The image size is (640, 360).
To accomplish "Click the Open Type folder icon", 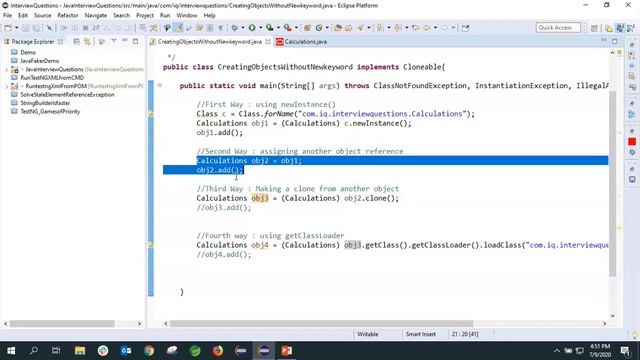I will [x=338, y=28].
